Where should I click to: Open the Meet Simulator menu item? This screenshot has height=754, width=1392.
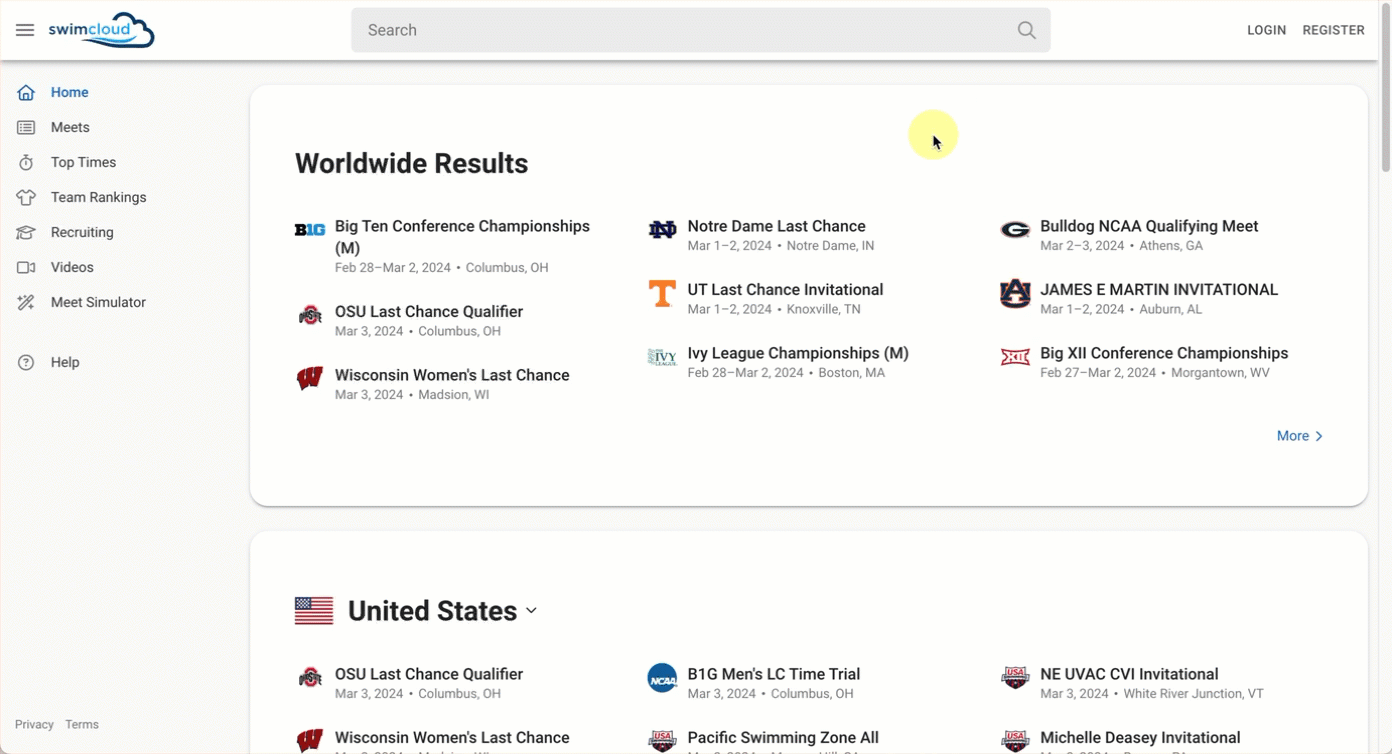[x=98, y=302]
